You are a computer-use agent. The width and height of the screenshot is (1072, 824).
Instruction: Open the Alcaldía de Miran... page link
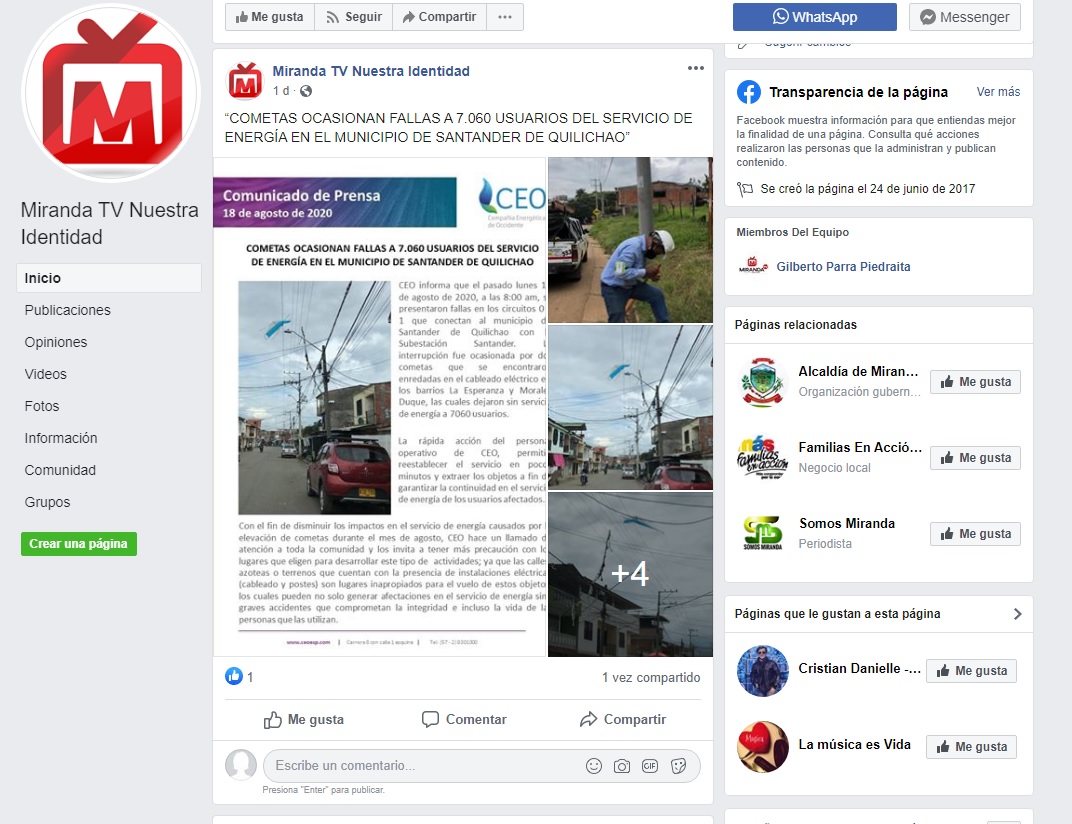pos(858,371)
